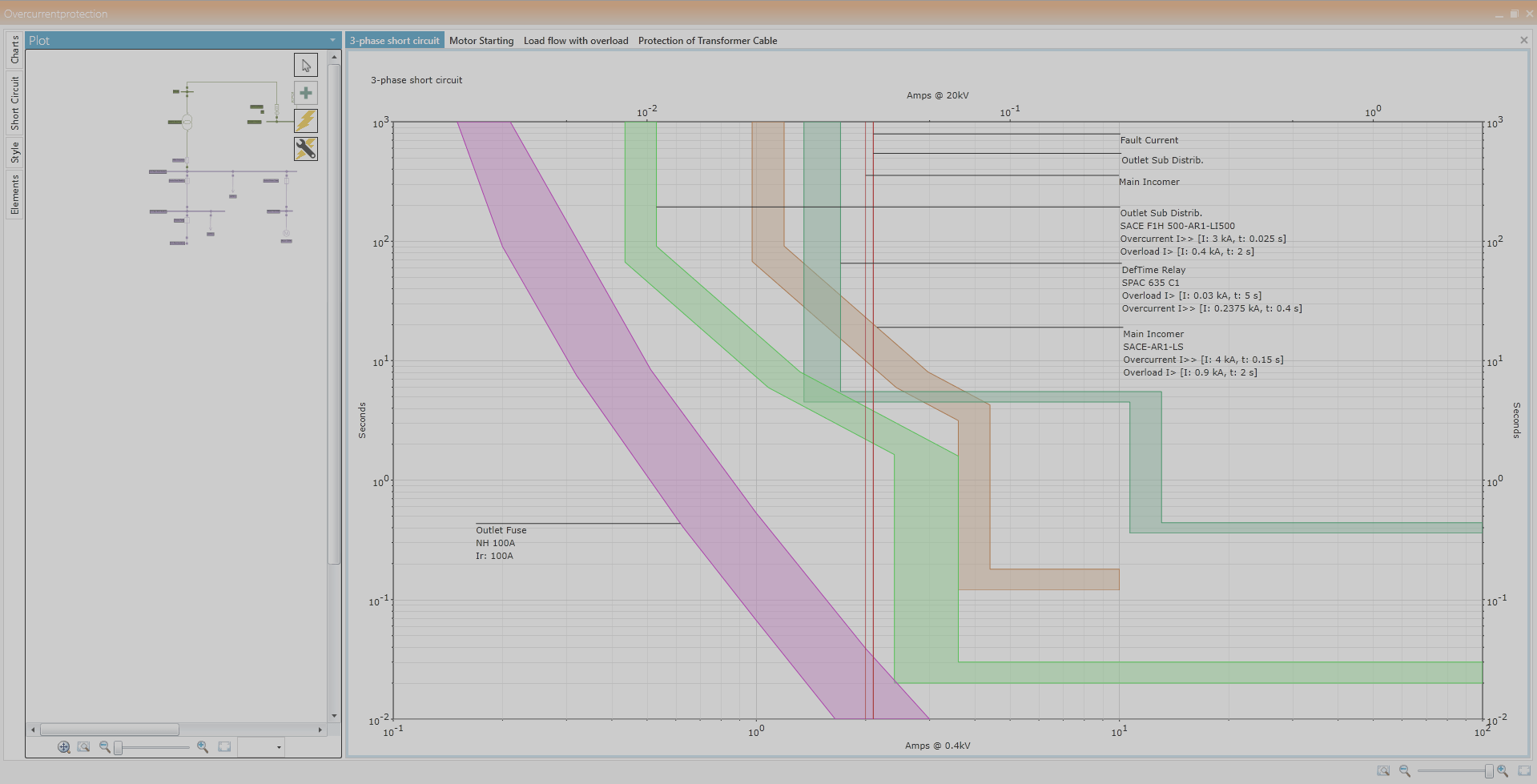Open the Style side tab
Image resolution: width=1537 pixels, height=784 pixels.
(x=14, y=152)
